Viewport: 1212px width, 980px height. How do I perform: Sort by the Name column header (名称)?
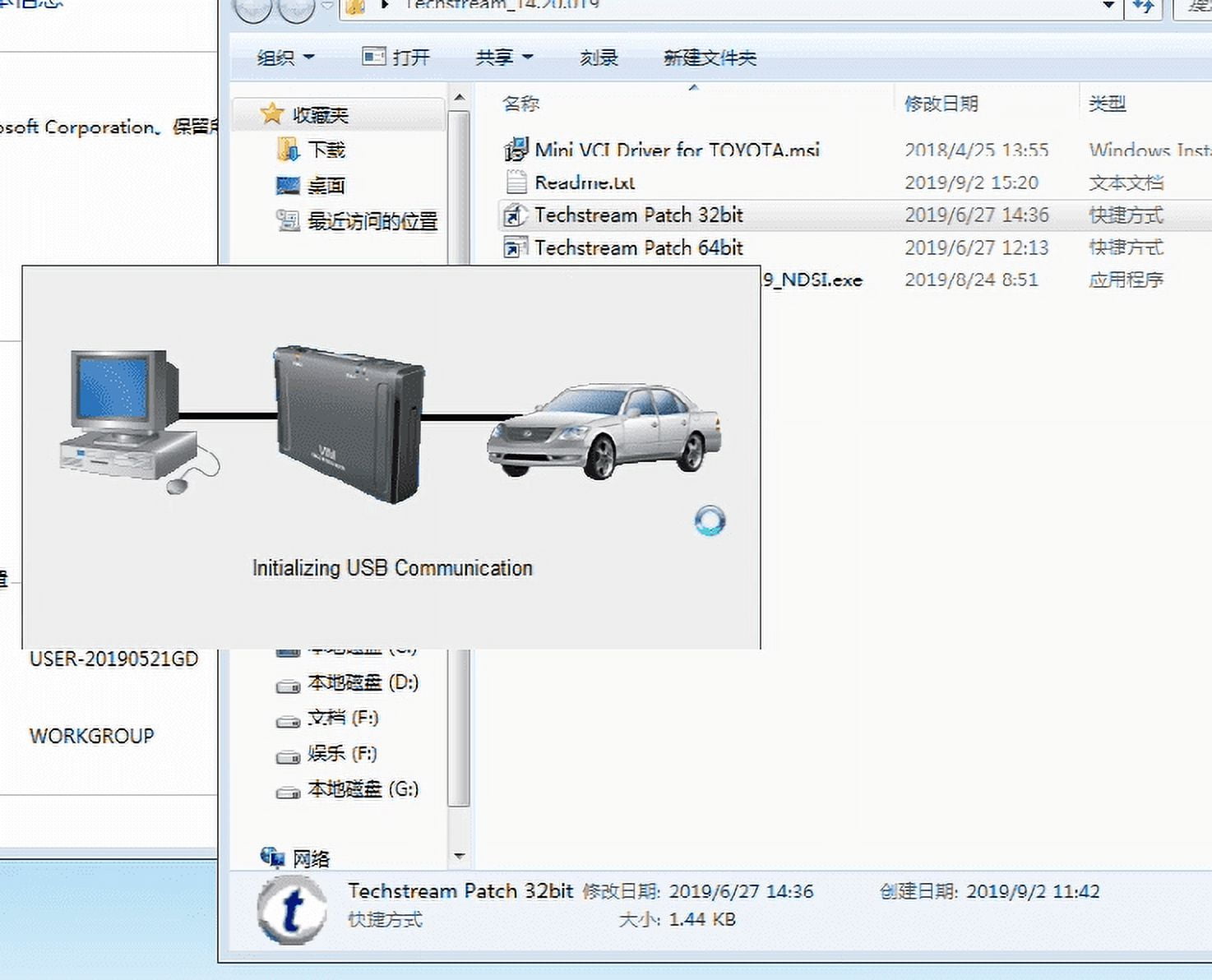[x=521, y=104]
